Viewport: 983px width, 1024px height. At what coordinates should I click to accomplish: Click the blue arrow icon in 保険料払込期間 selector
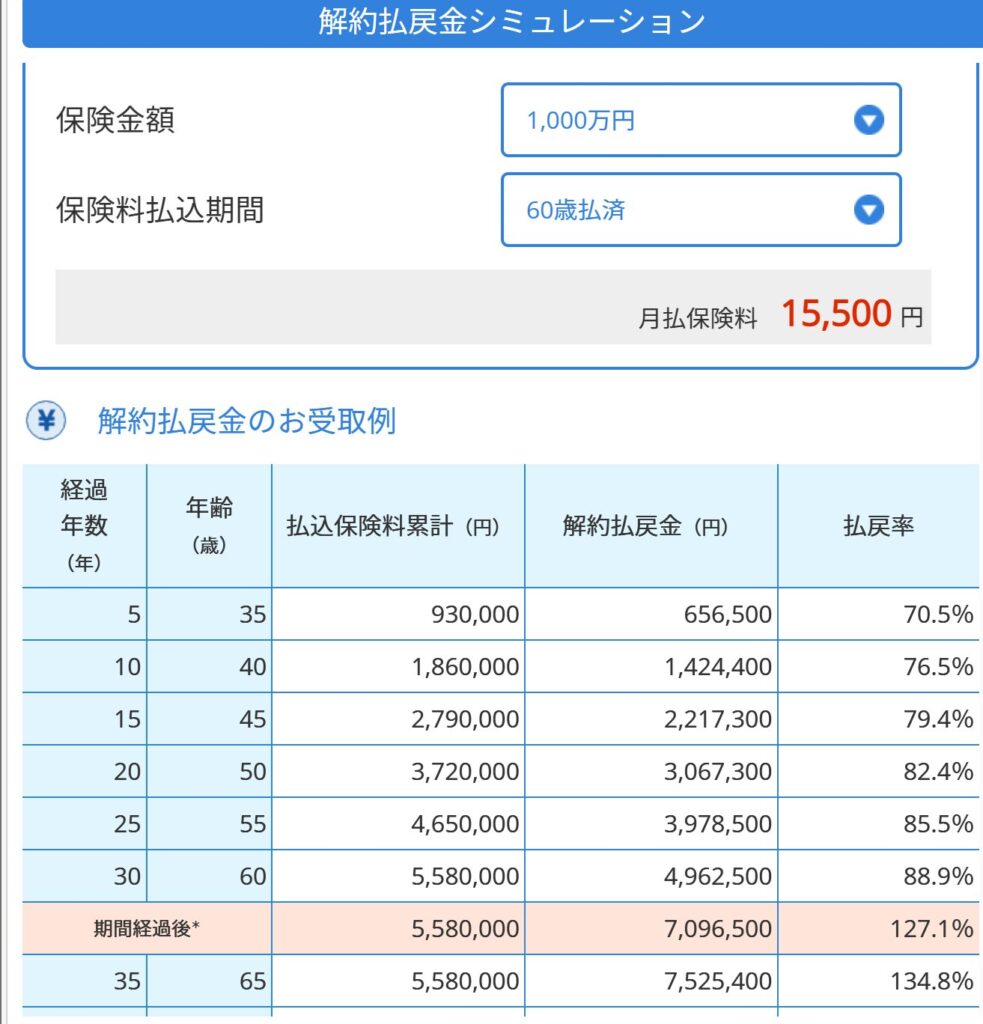click(x=868, y=210)
